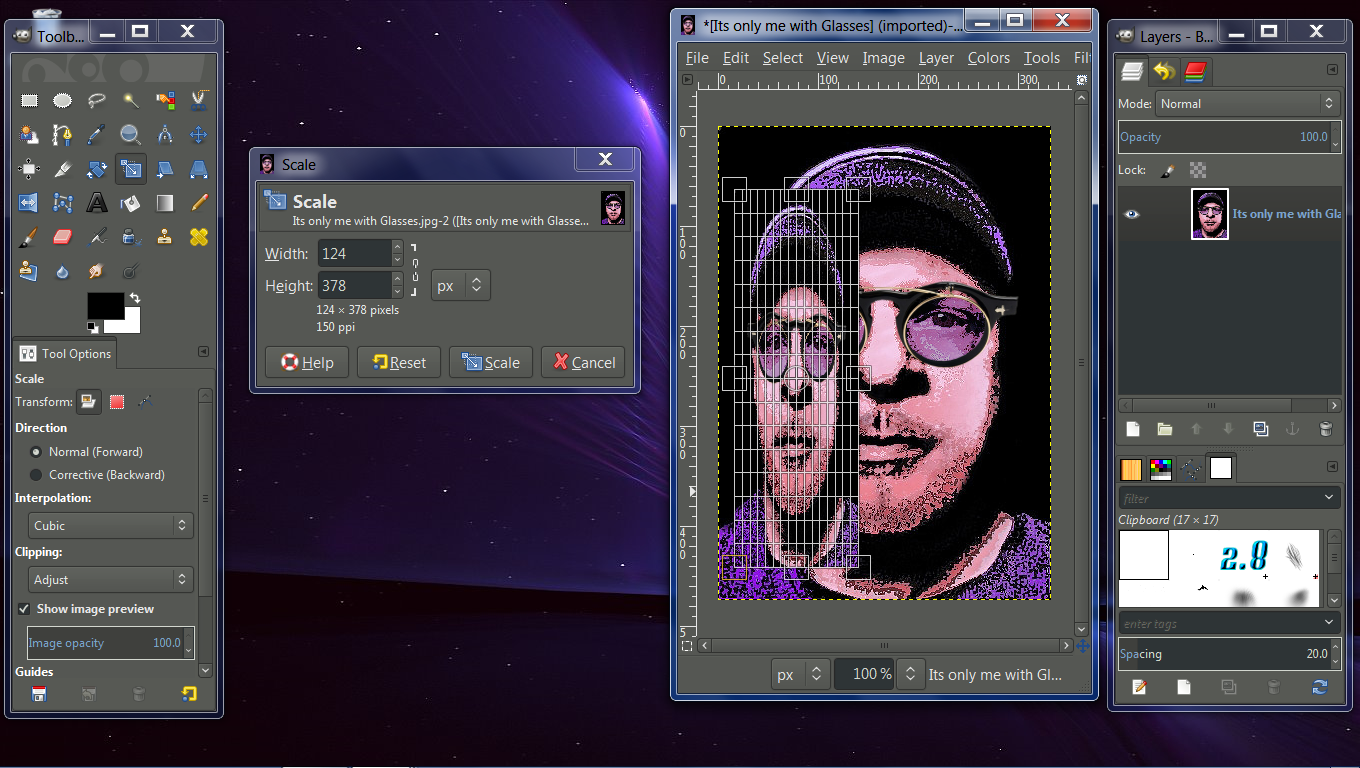
Task: Click the Height input field
Action: tap(354, 286)
